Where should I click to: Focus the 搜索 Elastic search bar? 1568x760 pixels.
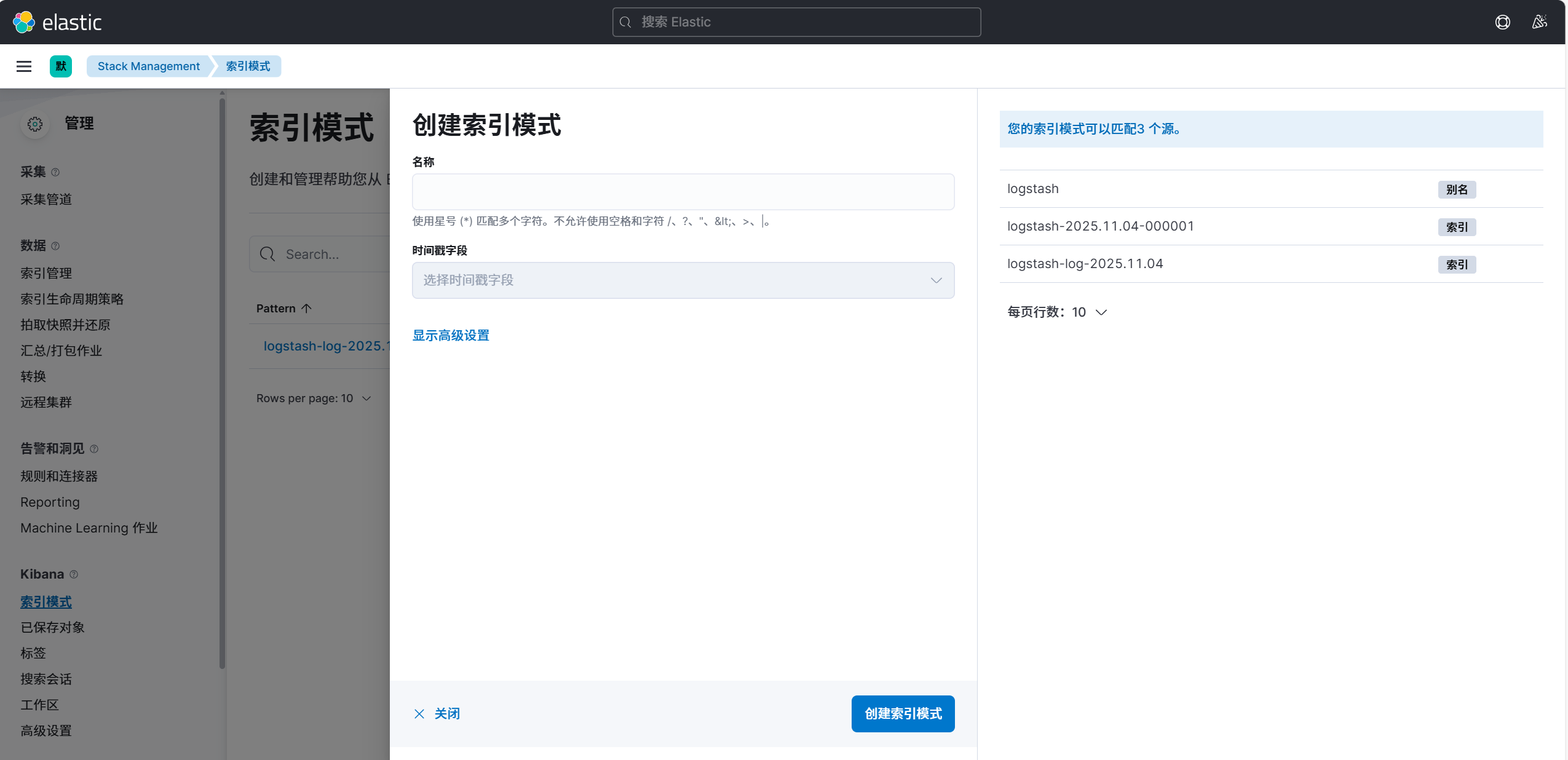pos(796,22)
